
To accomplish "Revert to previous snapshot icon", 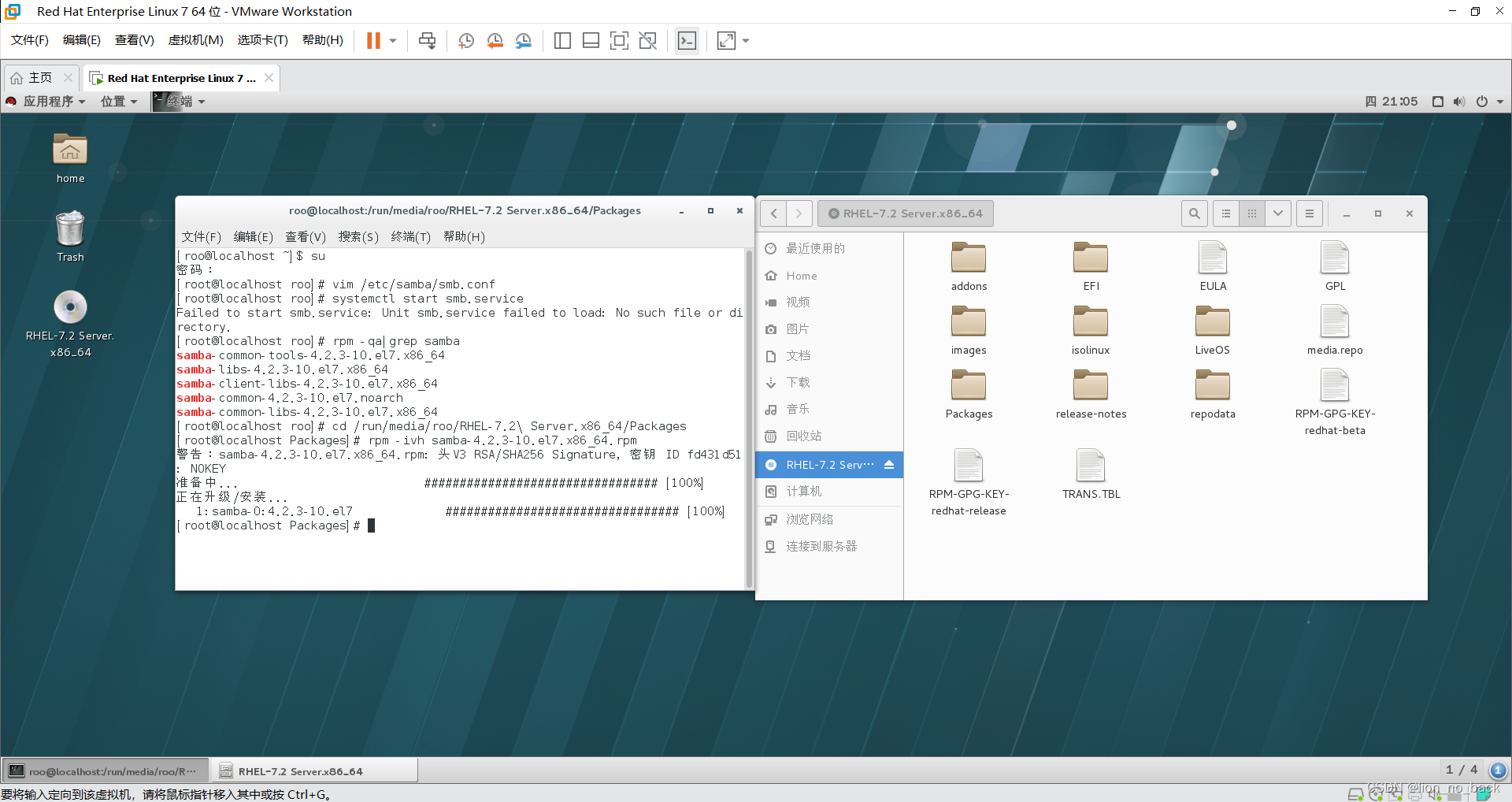I will [495, 40].
